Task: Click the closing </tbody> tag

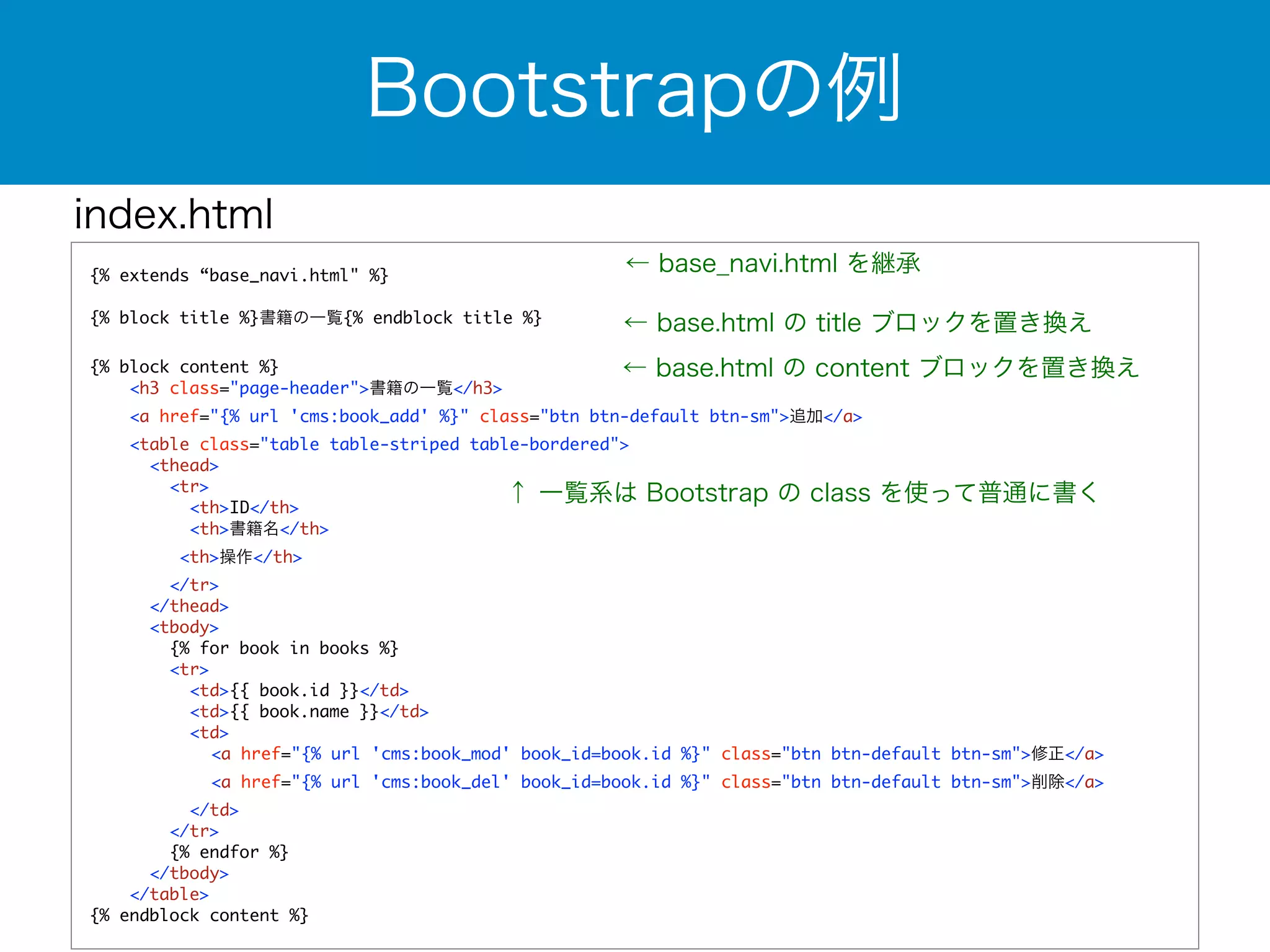Action: (189, 873)
